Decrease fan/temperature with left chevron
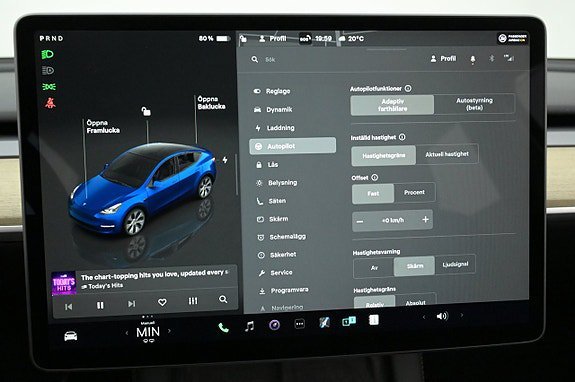The width and height of the screenshot is (575, 382). click(127, 333)
